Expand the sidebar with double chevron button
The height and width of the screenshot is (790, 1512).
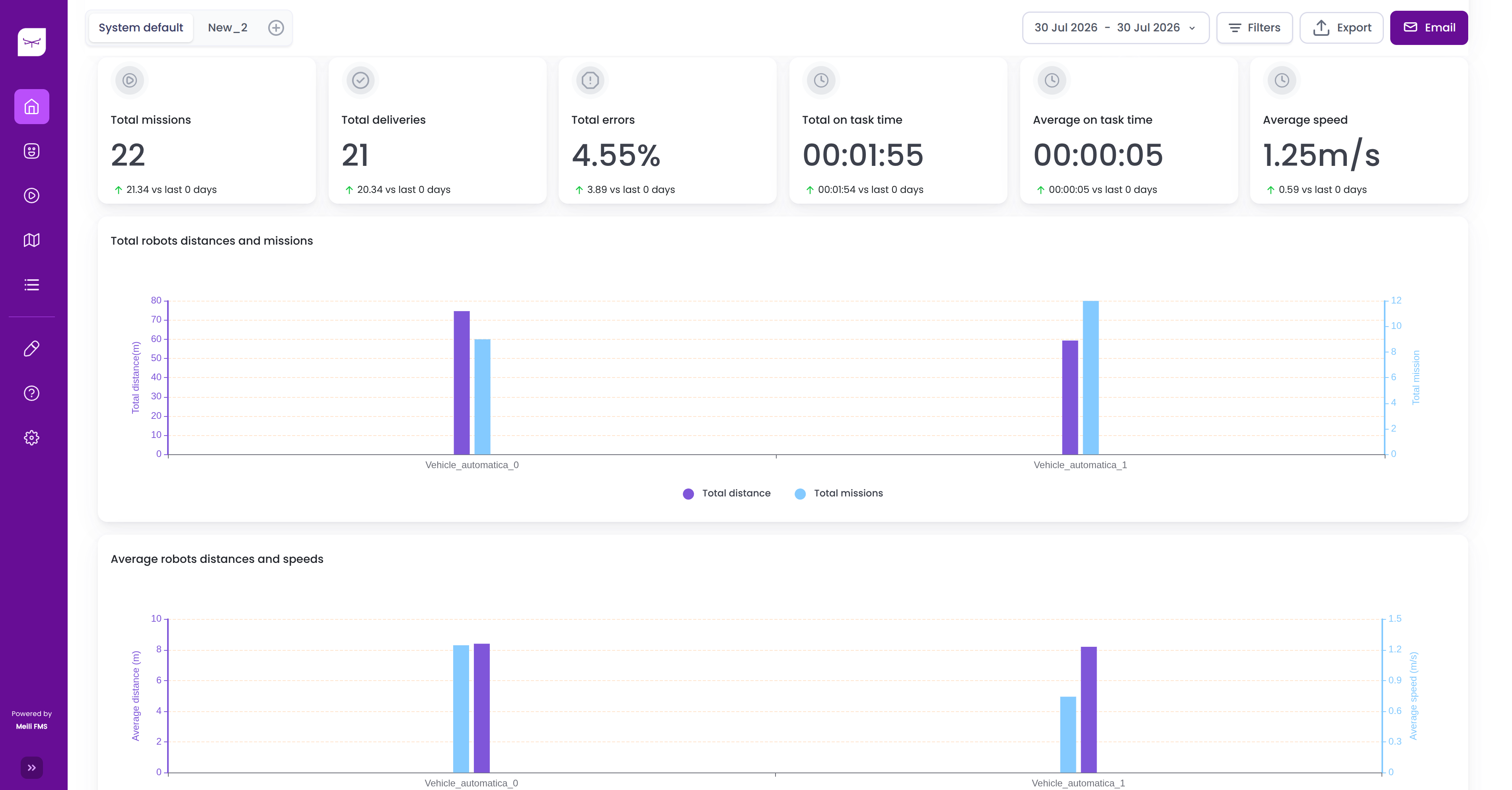(x=32, y=768)
